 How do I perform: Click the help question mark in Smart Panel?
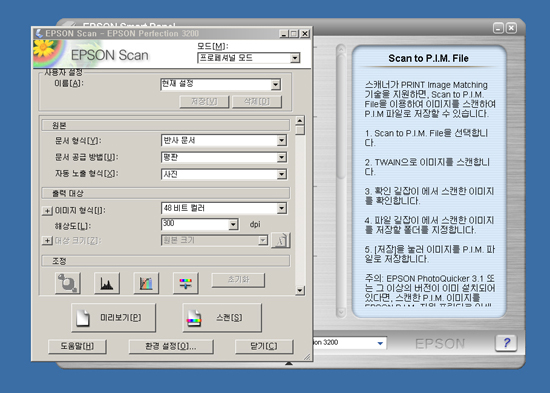tap(506, 342)
